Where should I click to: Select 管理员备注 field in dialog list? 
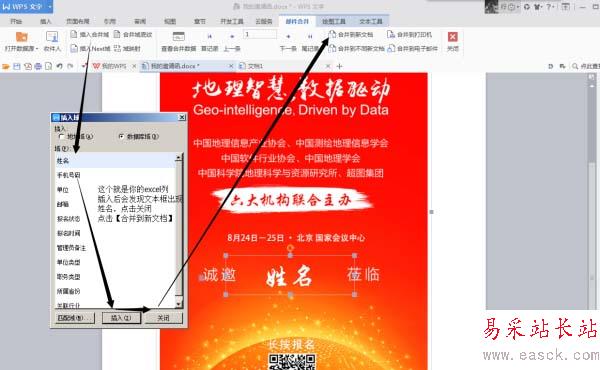pyautogui.click(x=115, y=248)
